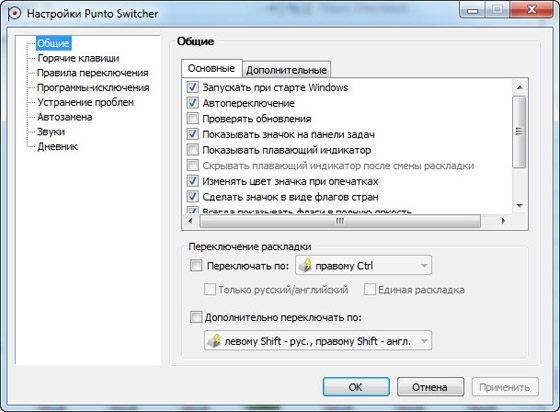This screenshot has width=560, height=412.
Task: Open Горячие клавиши section
Action: click(78, 58)
